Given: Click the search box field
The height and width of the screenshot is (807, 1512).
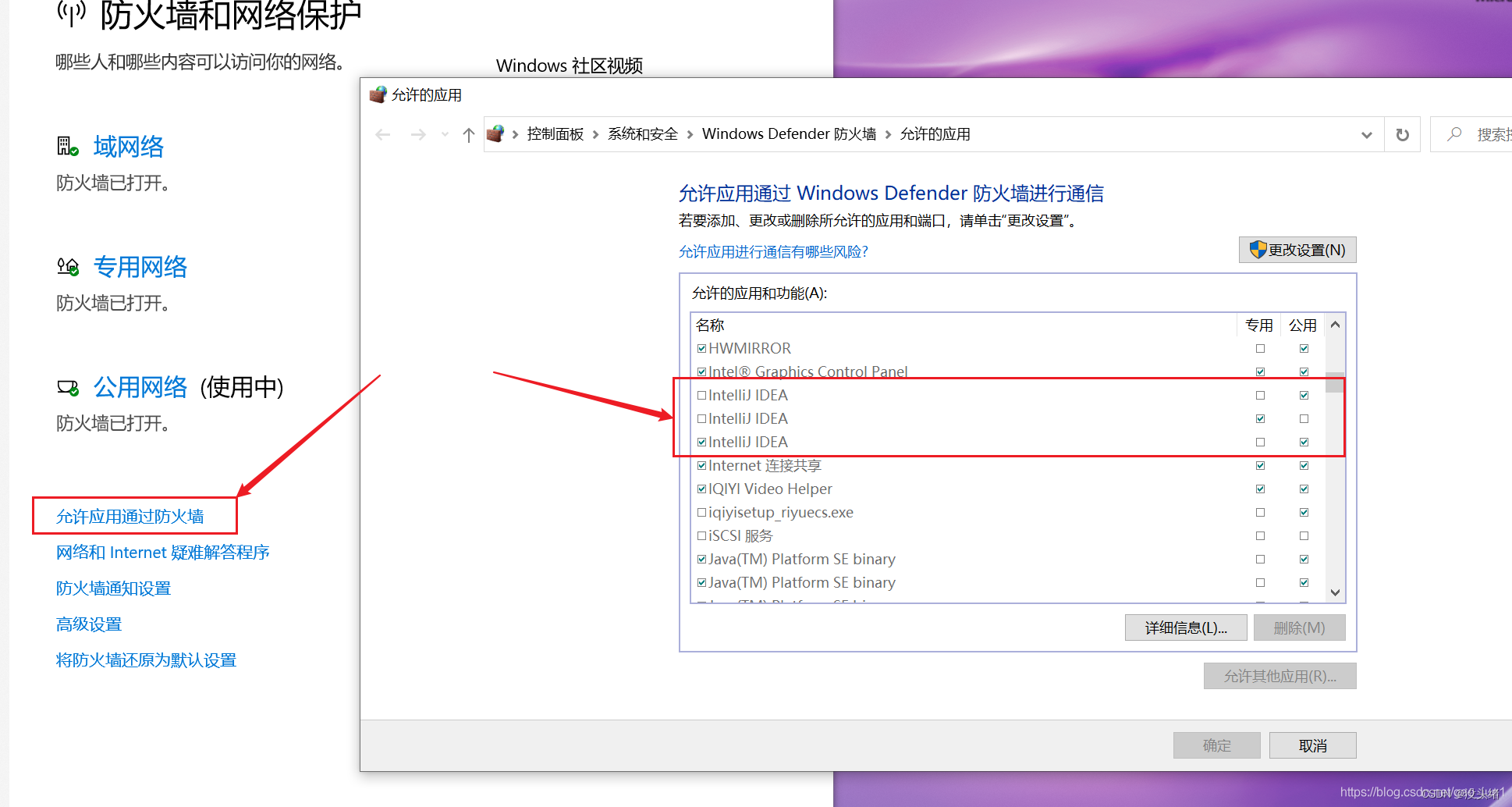Looking at the screenshot, I should coord(1471,134).
